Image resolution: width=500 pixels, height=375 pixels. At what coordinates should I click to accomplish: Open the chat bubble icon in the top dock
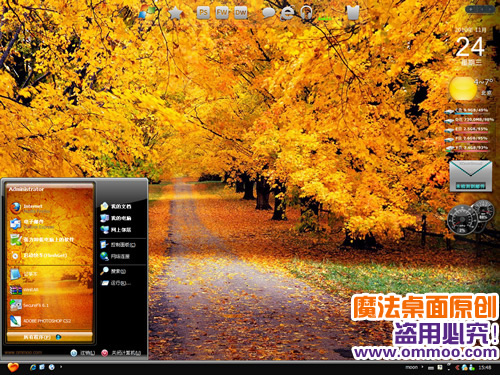(268, 13)
